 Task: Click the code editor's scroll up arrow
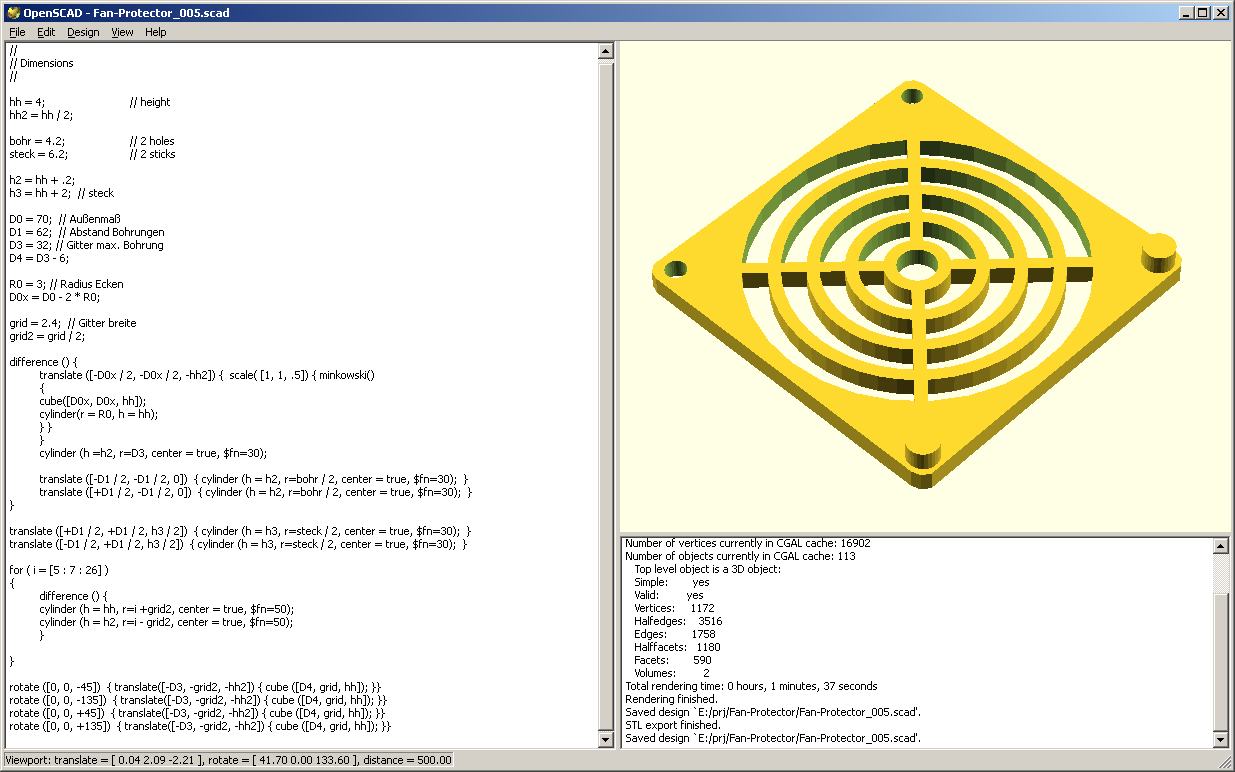coord(605,51)
